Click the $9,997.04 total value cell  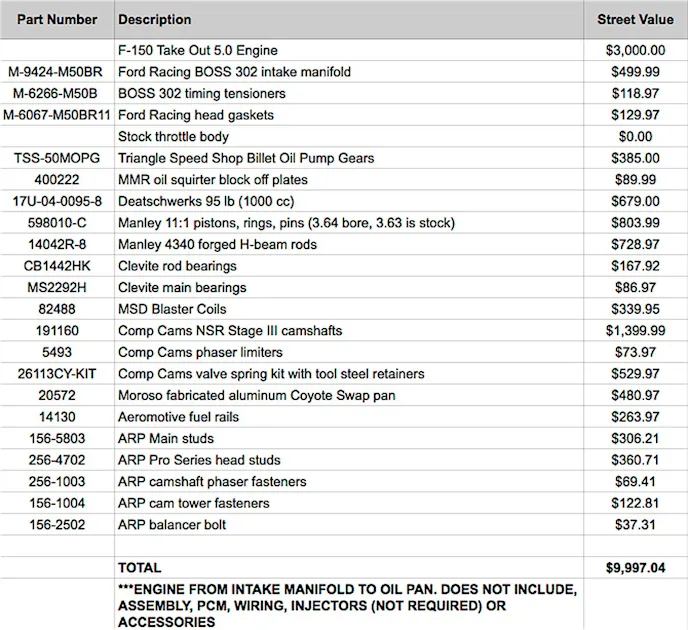coord(635,567)
